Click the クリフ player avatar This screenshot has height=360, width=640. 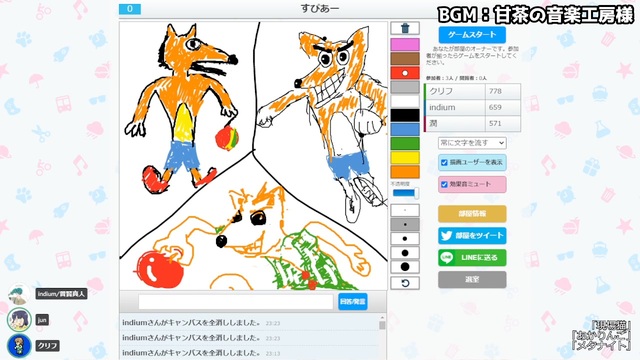(19, 345)
